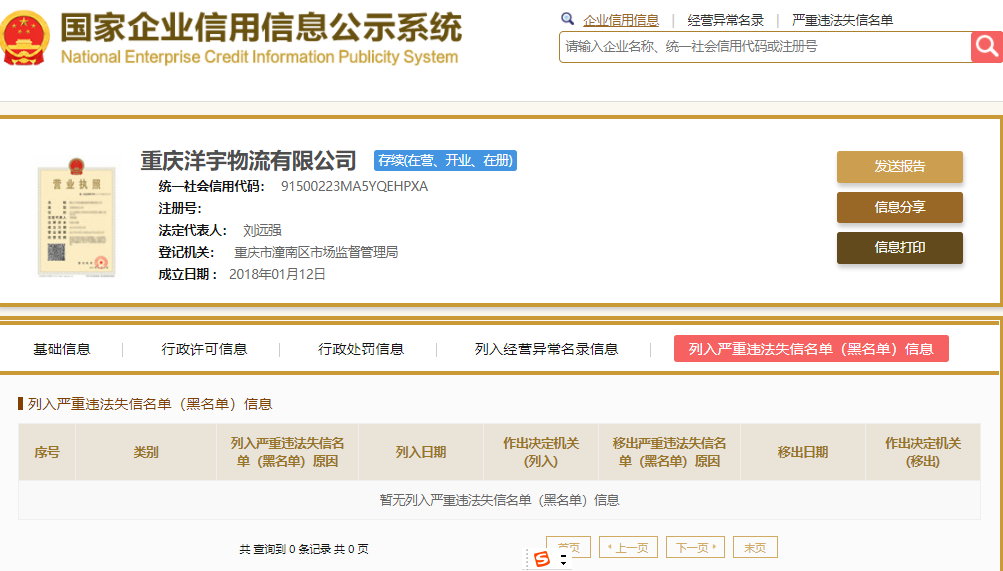Click the 存续(在营、开业、在册) status badge
This screenshot has height=571, width=1003.
click(x=445, y=160)
